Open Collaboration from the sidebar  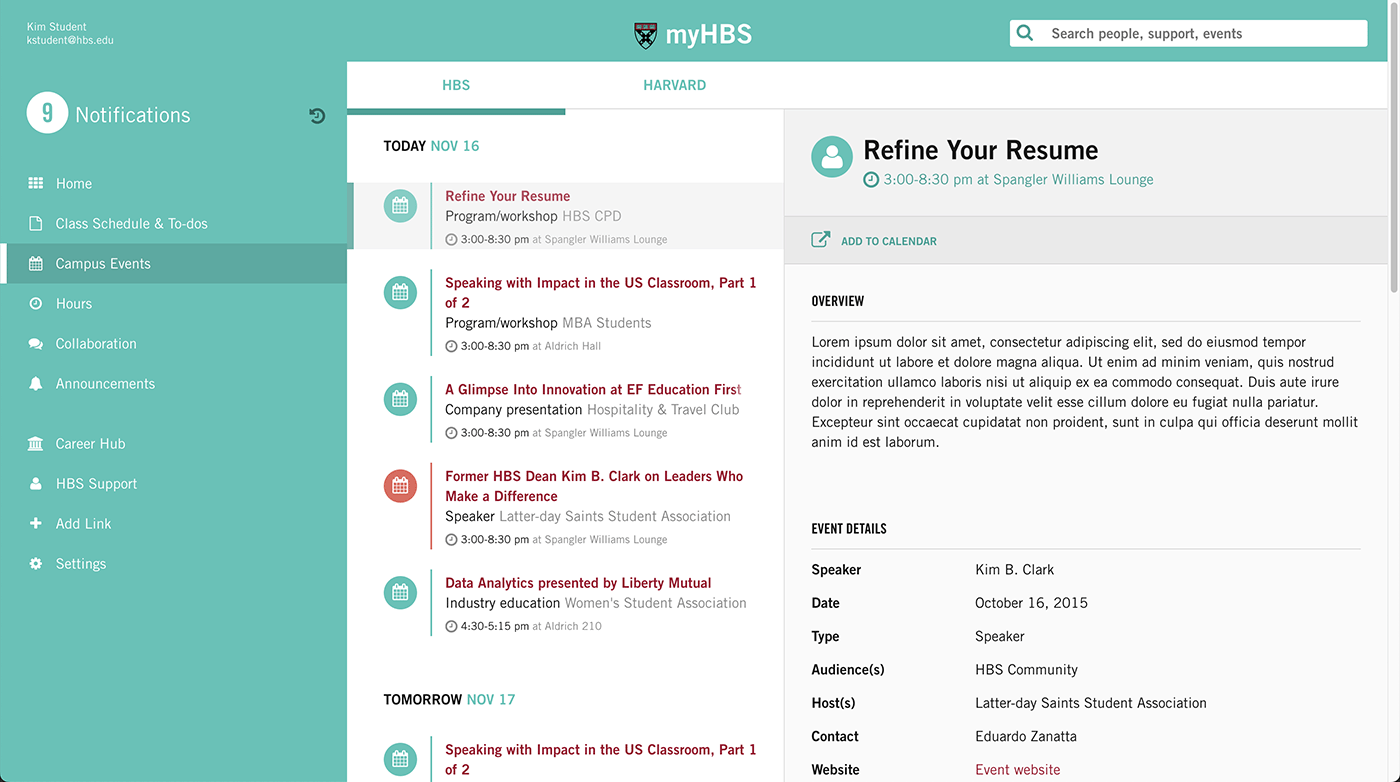[95, 343]
